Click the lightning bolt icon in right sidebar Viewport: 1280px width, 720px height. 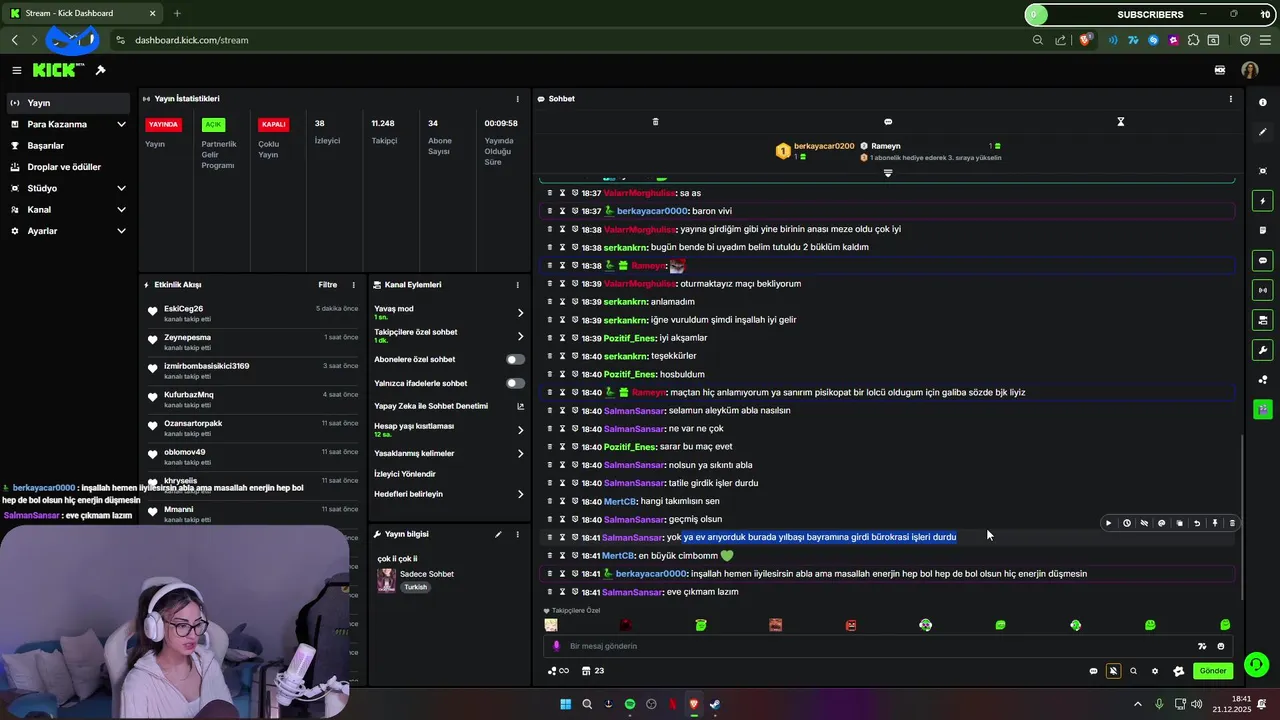tap(1263, 201)
